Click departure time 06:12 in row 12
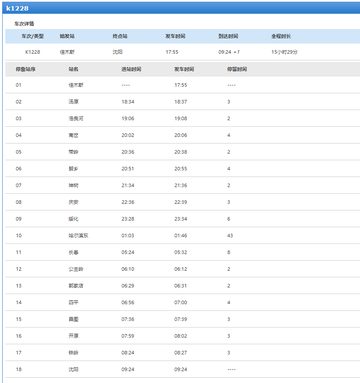 pyautogui.click(x=181, y=269)
